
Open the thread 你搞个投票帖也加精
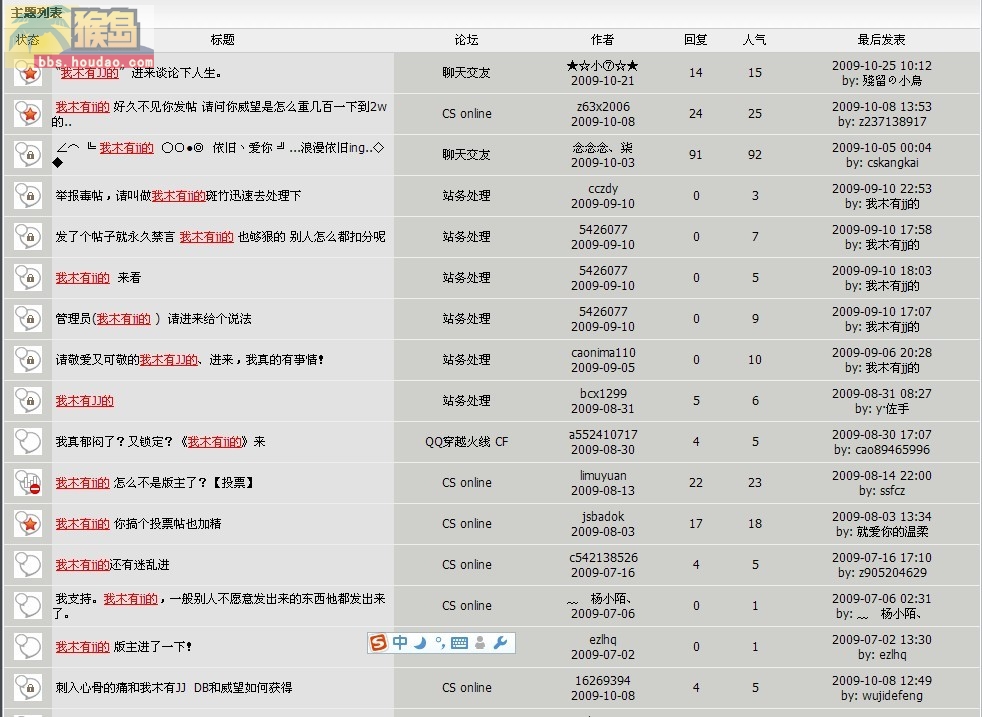pyautogui.click(x=138, y=524)
